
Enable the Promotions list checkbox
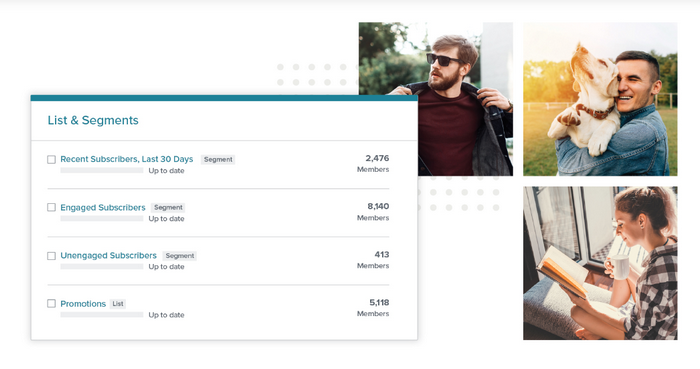[x=51, y=303]
